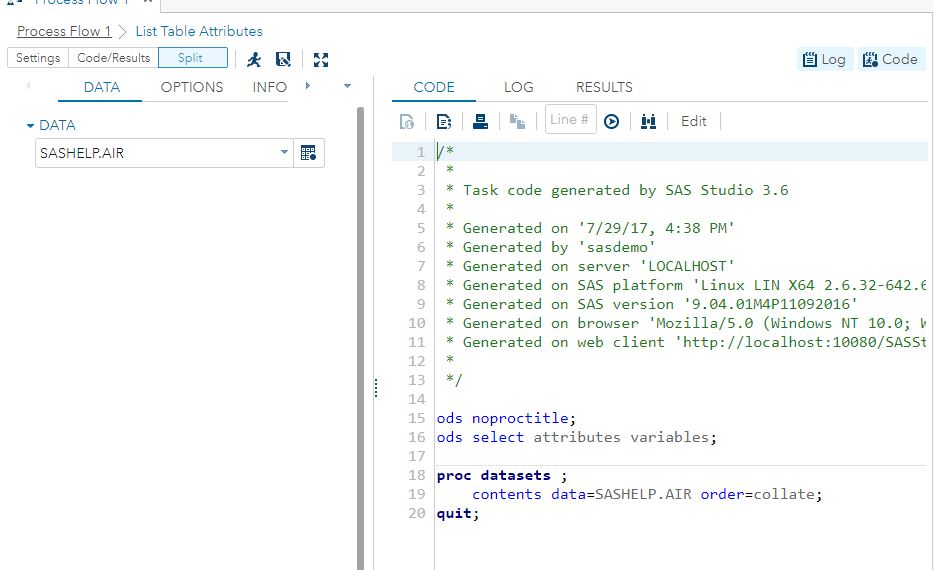Click line number 1 in the gutter
Image resolution: width=934 pixels, height=570 pixels.
pyautogui.click(x=421, y=152)
